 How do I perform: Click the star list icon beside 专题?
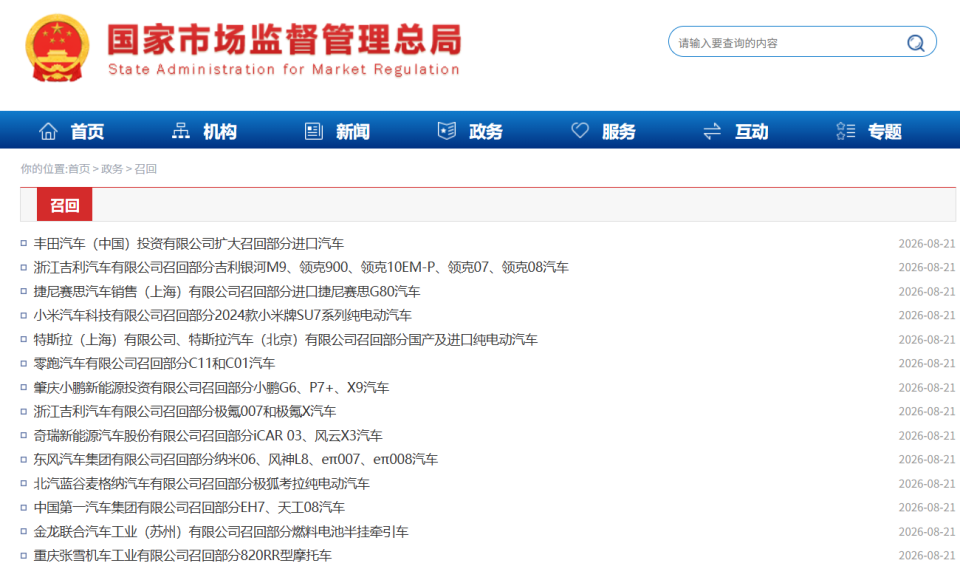(x=846, y=131)
